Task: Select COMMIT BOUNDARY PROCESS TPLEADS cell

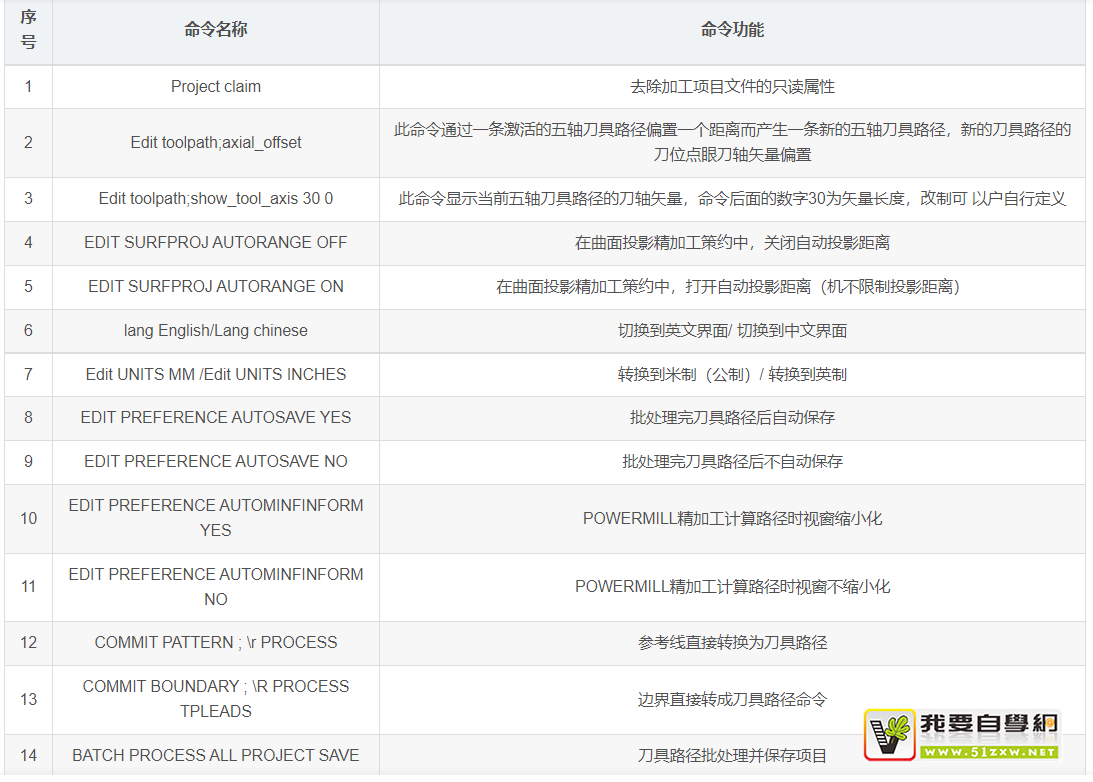Action: [x=216, y=699]
